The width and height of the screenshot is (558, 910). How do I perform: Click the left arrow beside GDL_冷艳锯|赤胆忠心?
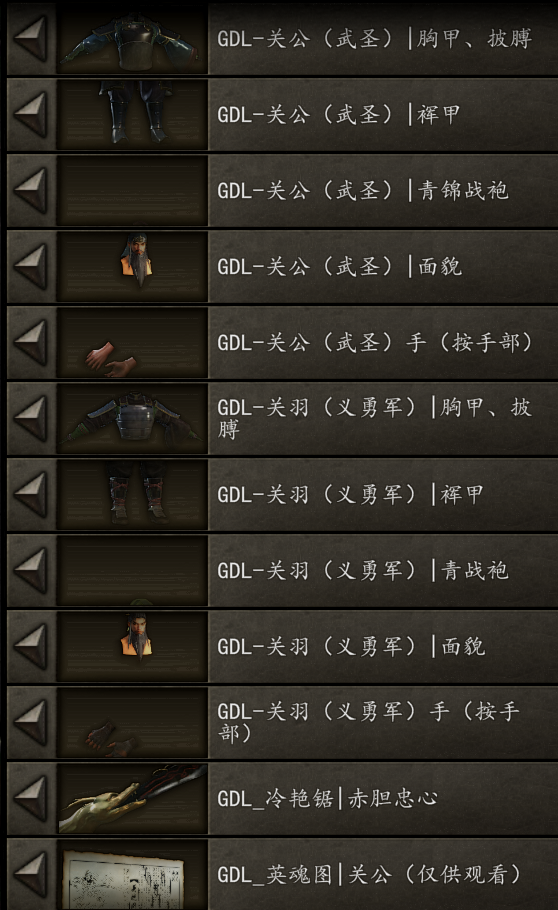click(31, 799)
